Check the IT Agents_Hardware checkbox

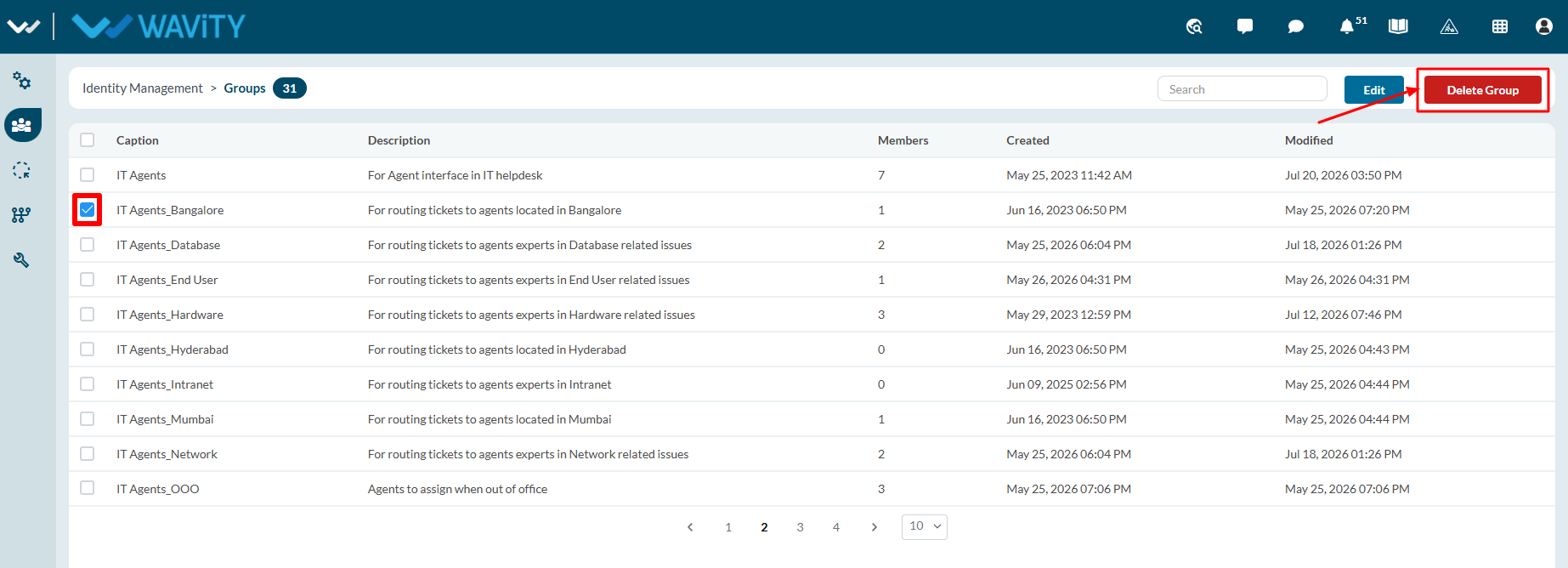pyautogui.click(x=88, y=315)
